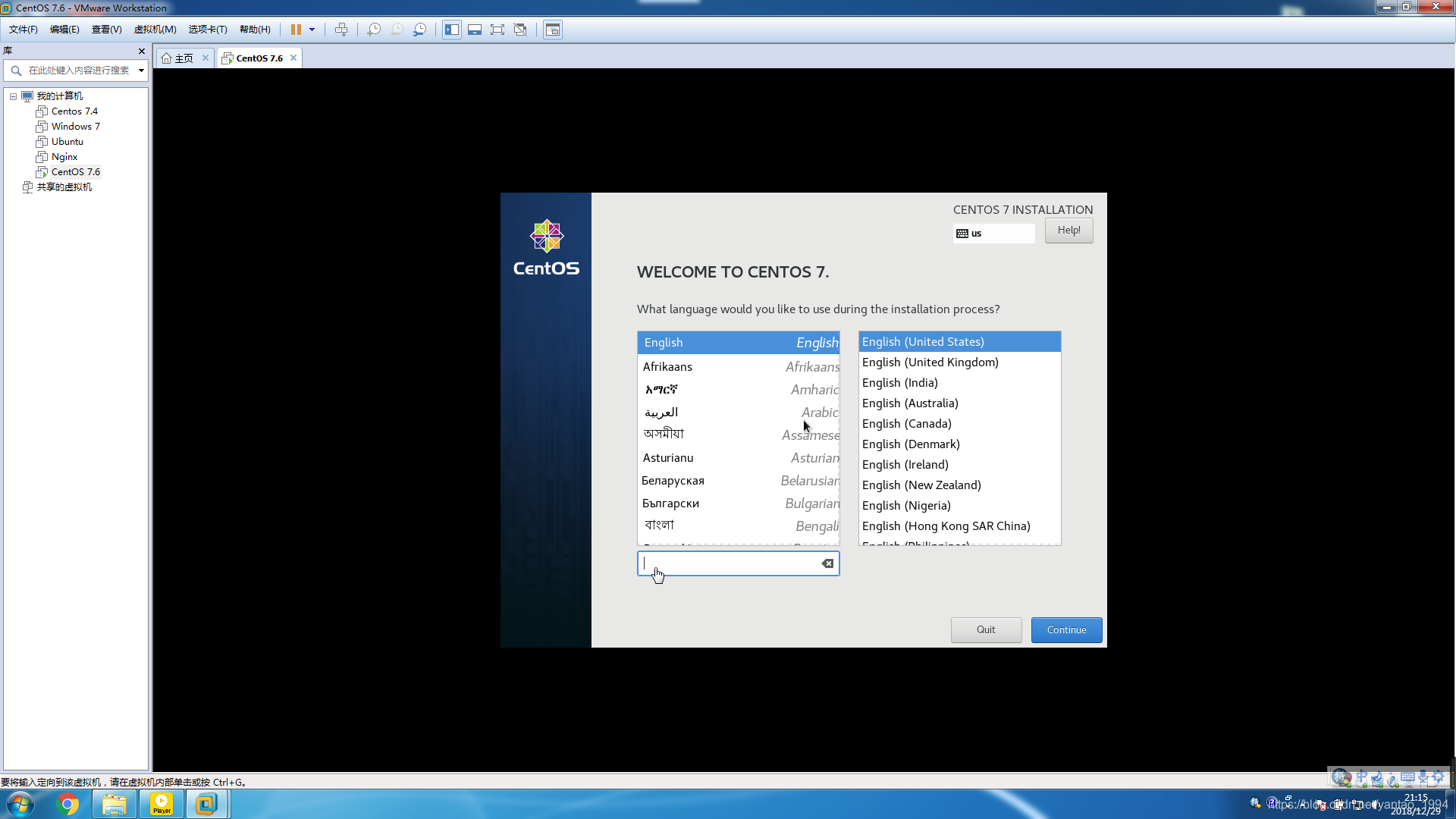Click the library search input field
The height and width of the screenshot is (819, 1456).
click(76, 71)
